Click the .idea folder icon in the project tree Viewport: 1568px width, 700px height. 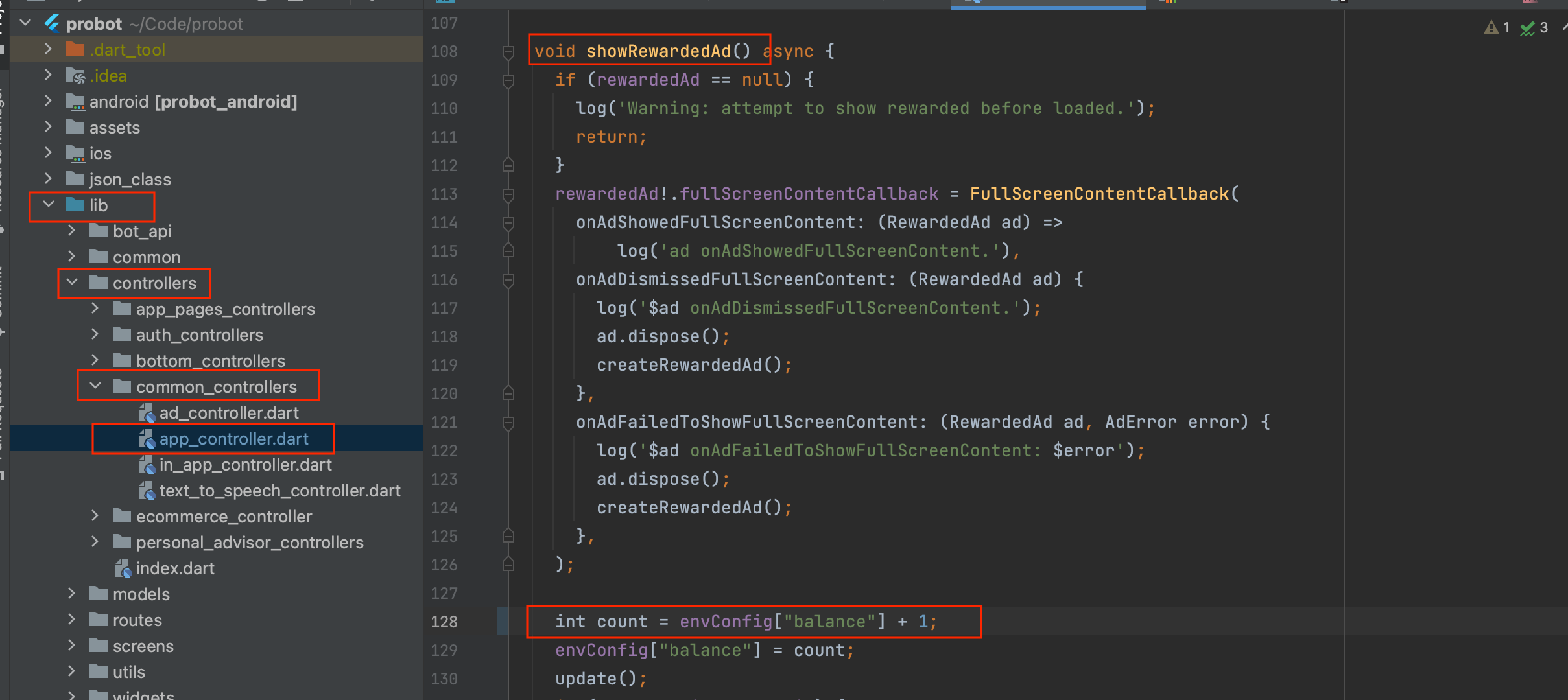pos(75,75)
